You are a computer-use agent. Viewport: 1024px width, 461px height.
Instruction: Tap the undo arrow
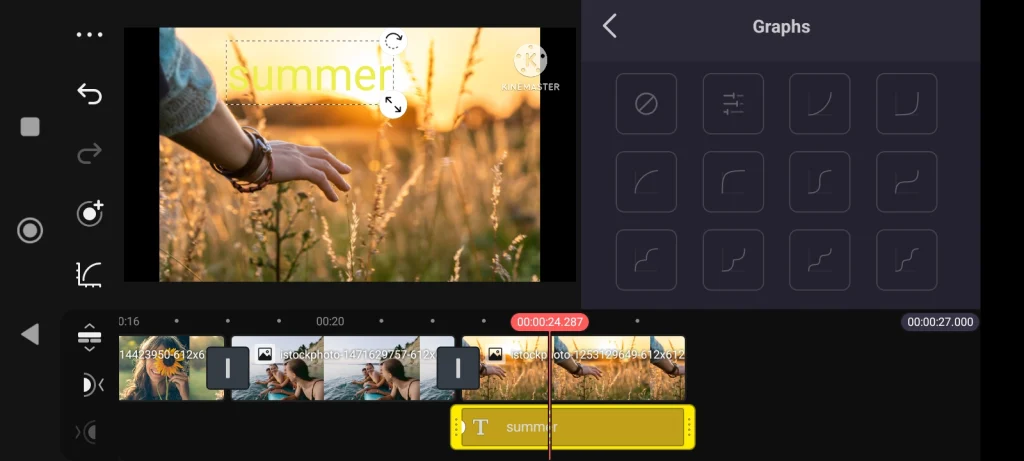(90, 94)
